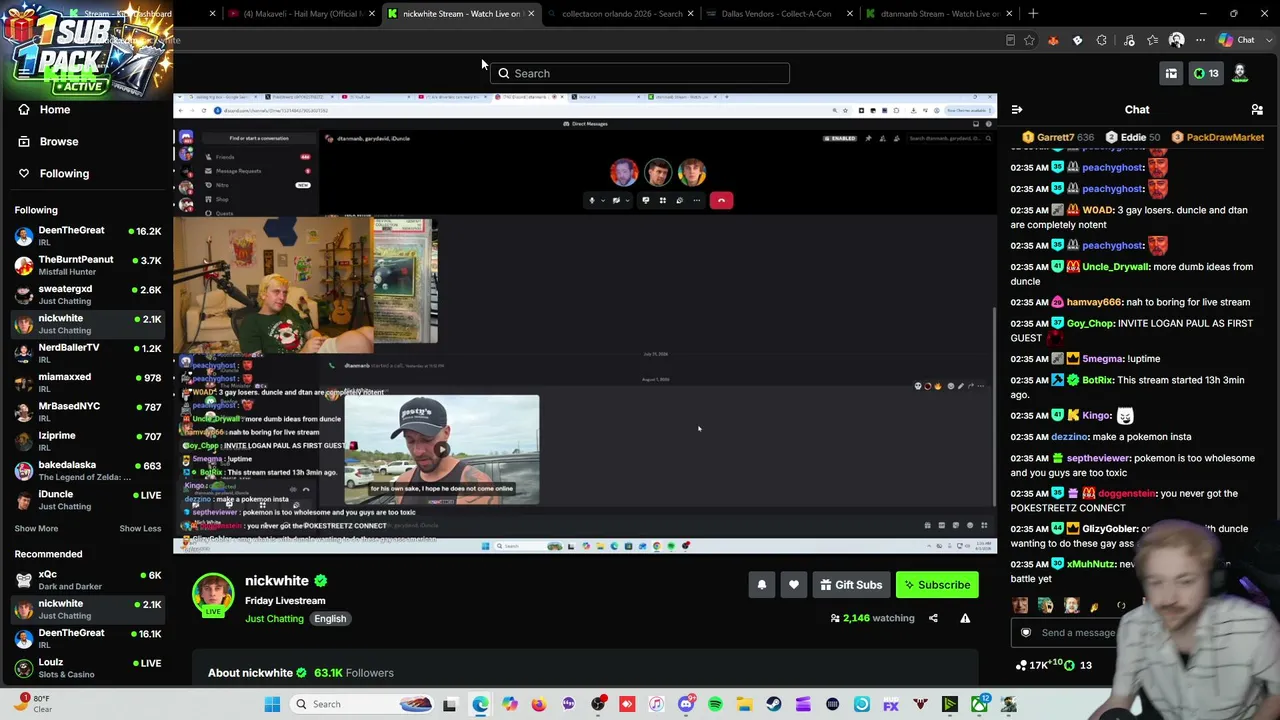The image size is (1280, 720).
Task: Go to Browse in the sidebar
Action: click(x=59, y=141)
